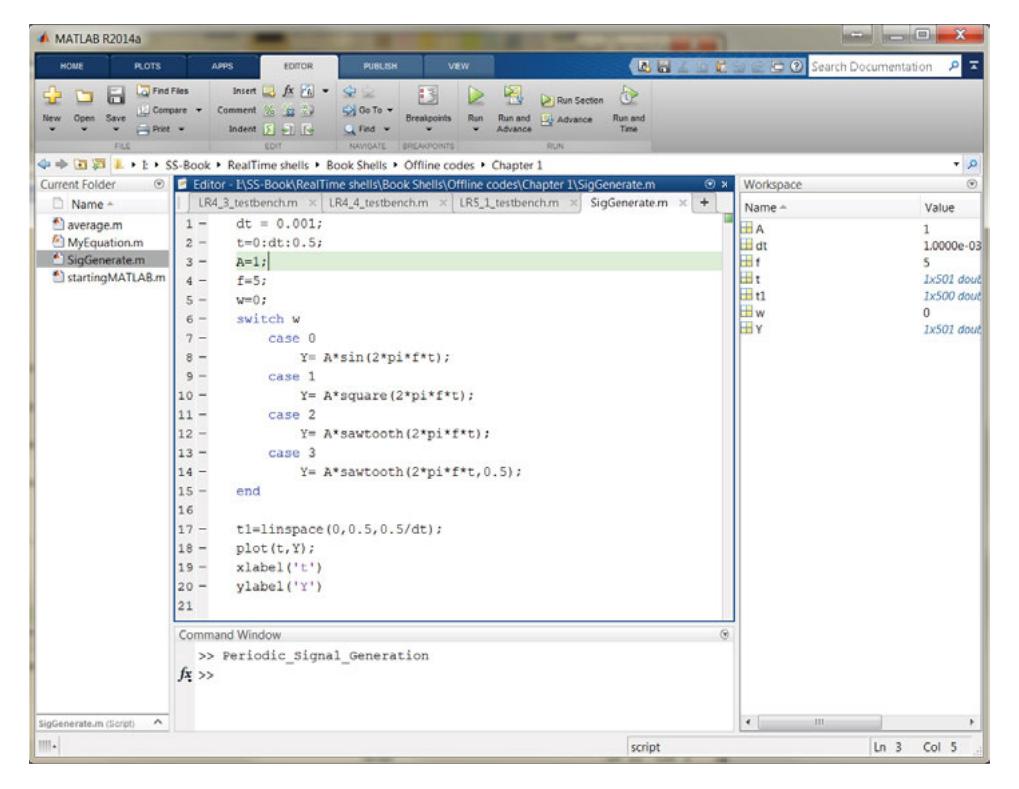Click the navigate back arrow icon
The image size is (1019, 789).
(350, 91)
